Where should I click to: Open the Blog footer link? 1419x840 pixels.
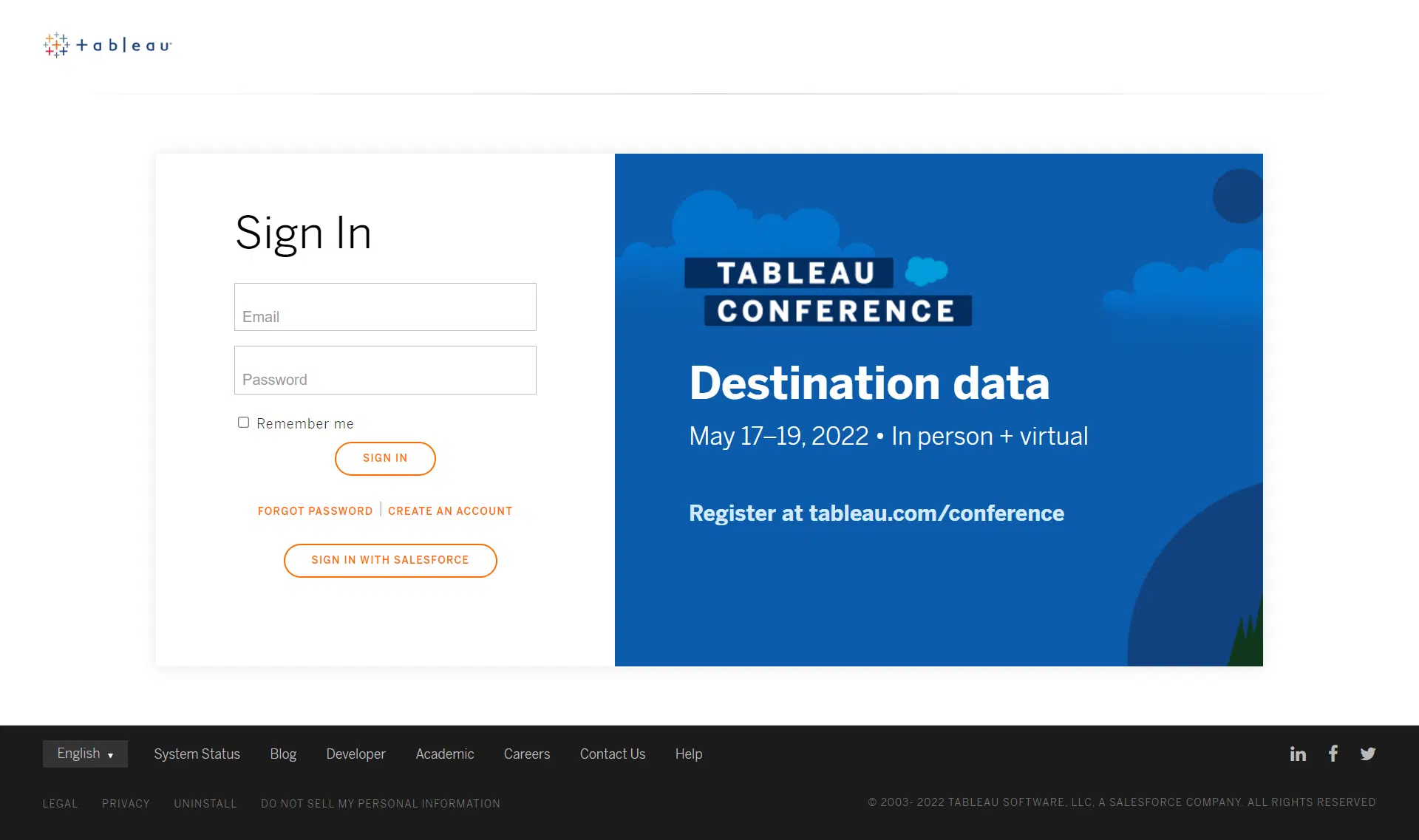click(x=283, y=754)
